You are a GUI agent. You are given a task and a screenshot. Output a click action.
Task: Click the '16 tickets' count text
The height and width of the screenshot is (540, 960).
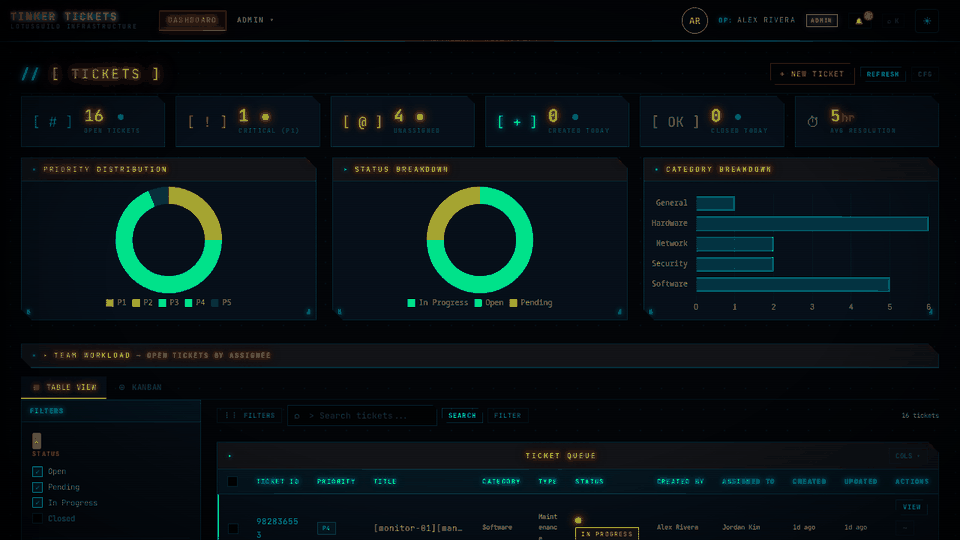(920, 416)
